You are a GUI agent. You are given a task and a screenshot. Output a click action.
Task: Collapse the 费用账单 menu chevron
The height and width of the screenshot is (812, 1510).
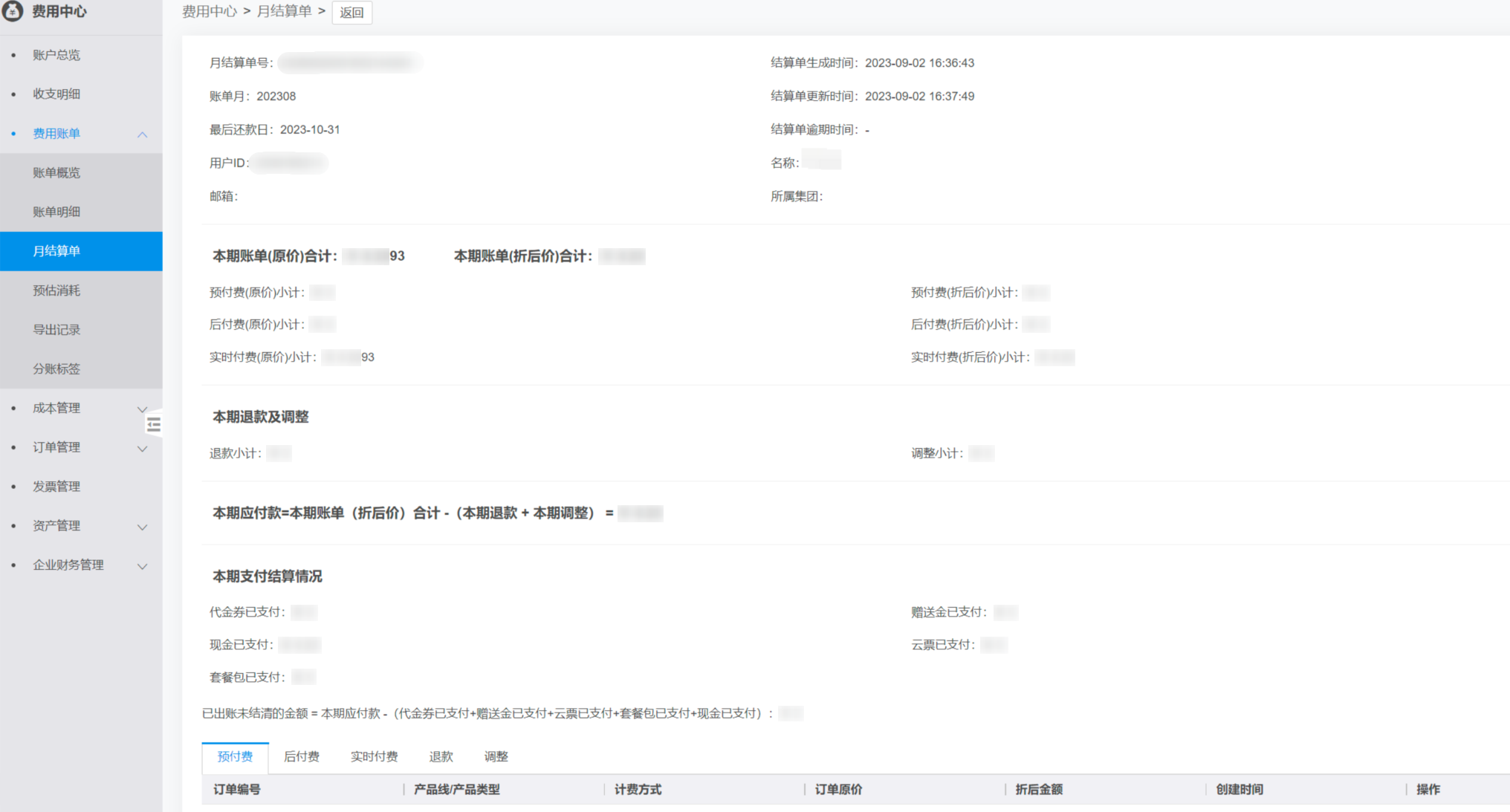tap(142, 134)
